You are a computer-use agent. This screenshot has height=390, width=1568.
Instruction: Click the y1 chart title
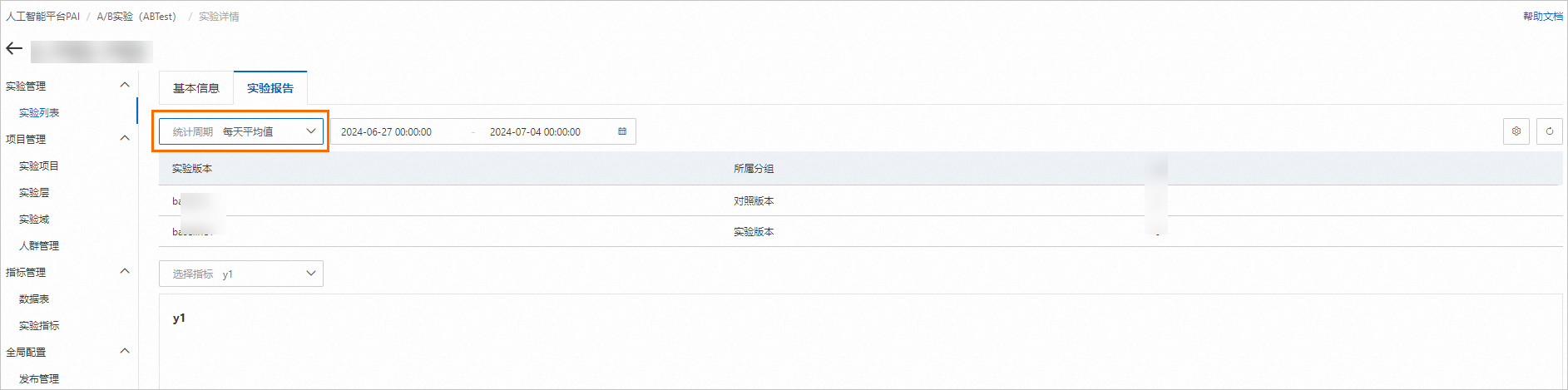point(179,318)
